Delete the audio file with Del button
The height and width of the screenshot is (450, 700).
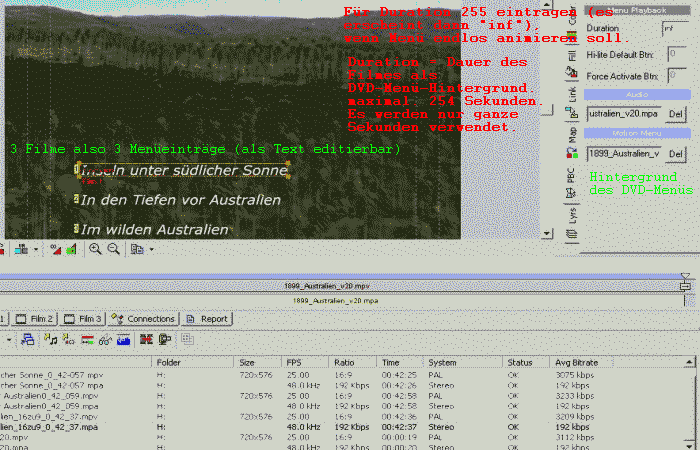(x=676, y=114)
